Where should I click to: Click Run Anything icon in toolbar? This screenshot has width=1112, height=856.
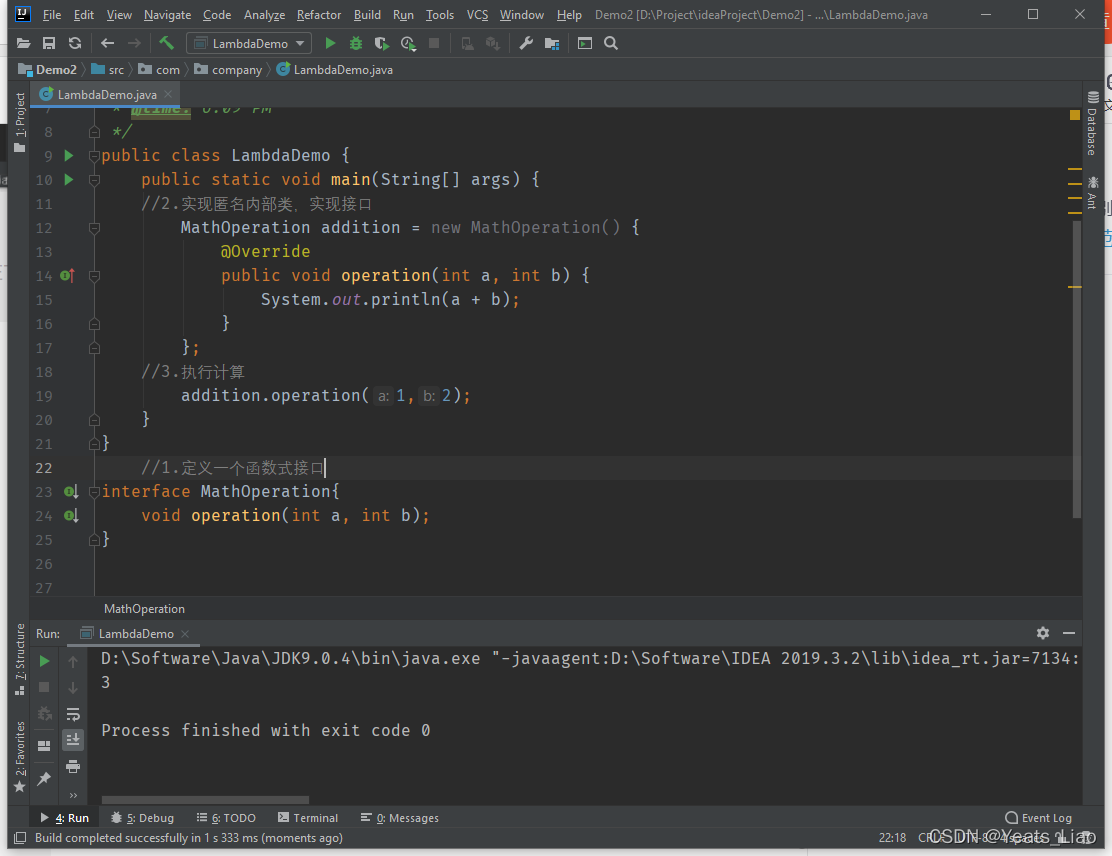tap(584, 43)
